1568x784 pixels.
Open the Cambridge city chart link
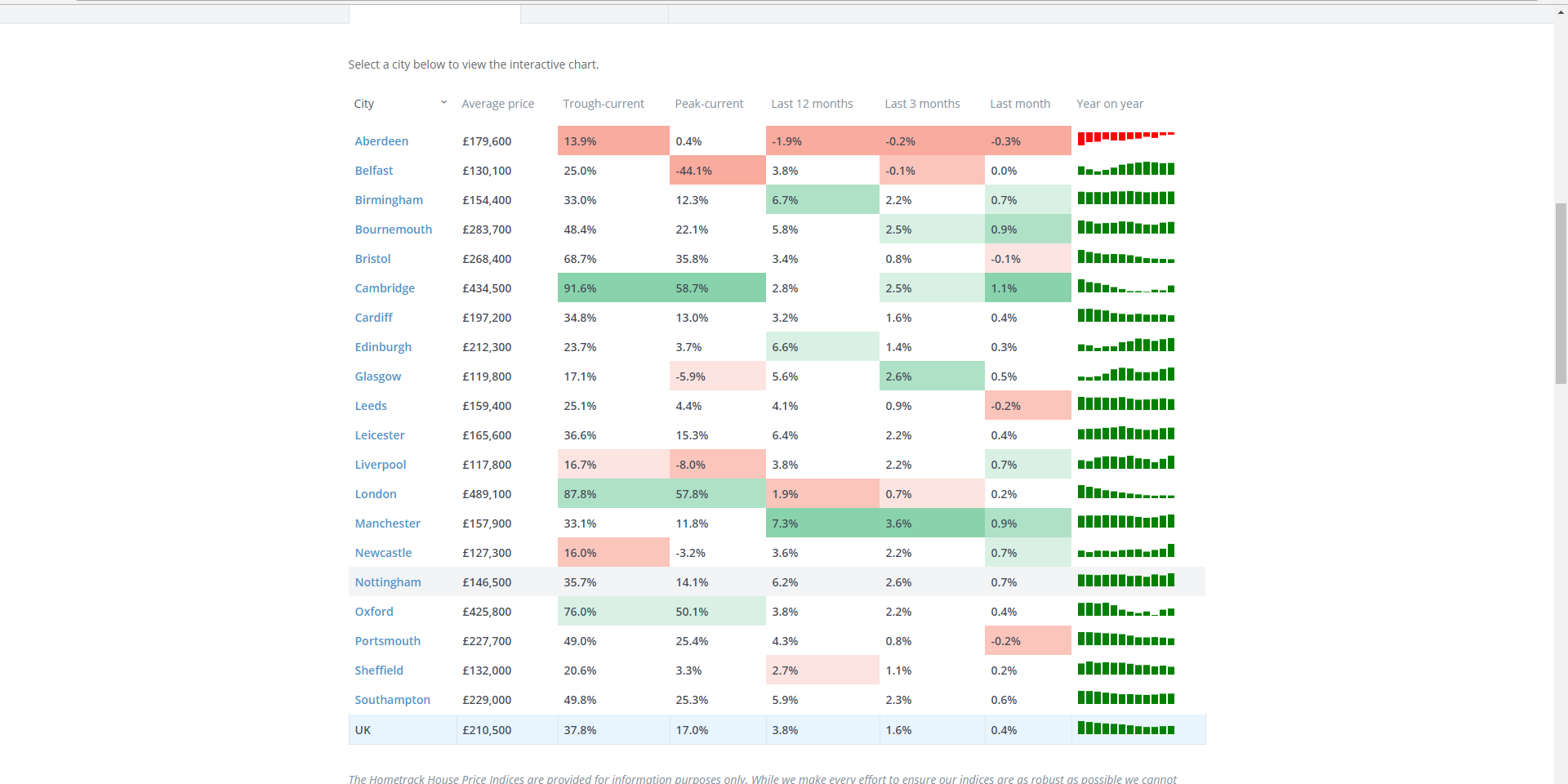(385, 288)
